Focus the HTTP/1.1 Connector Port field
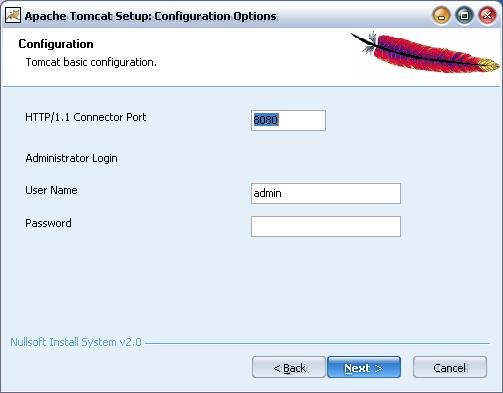503x393 pixels. (288, 120)
